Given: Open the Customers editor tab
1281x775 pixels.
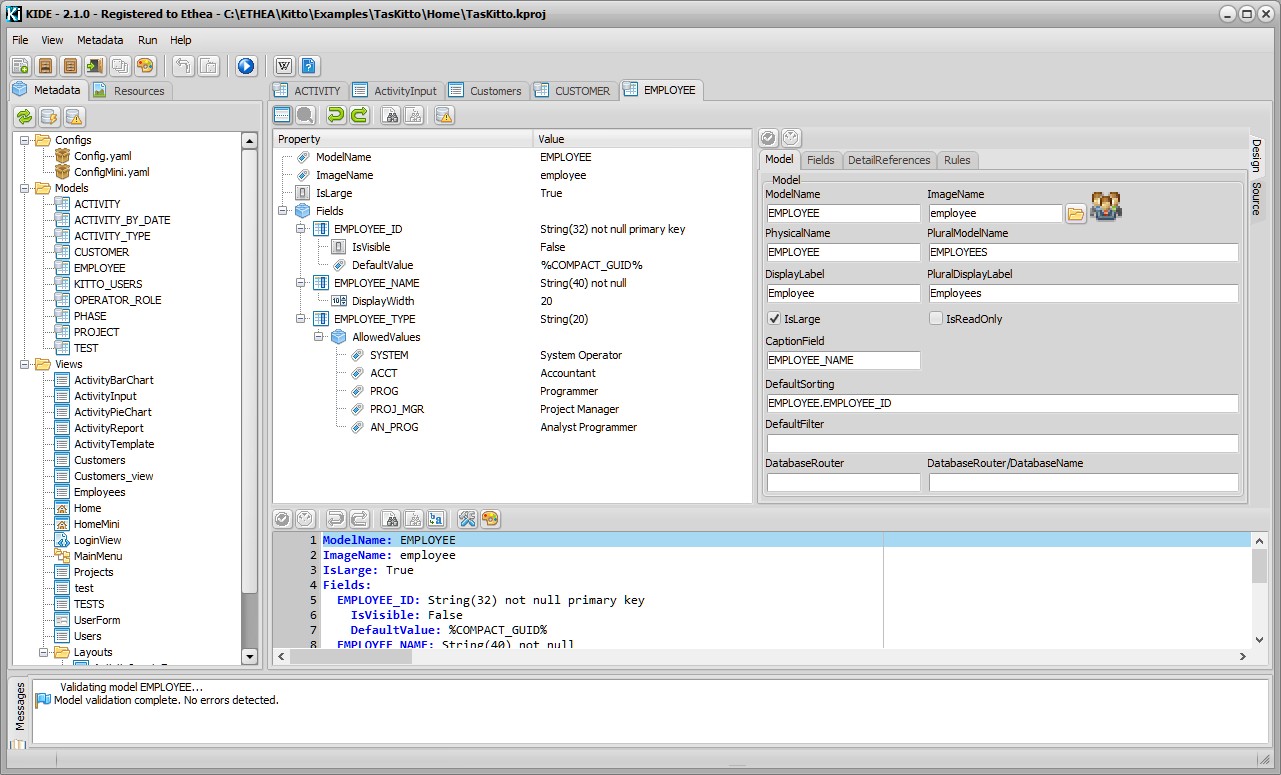Looking at the screenshot, I should coord(495,90).
